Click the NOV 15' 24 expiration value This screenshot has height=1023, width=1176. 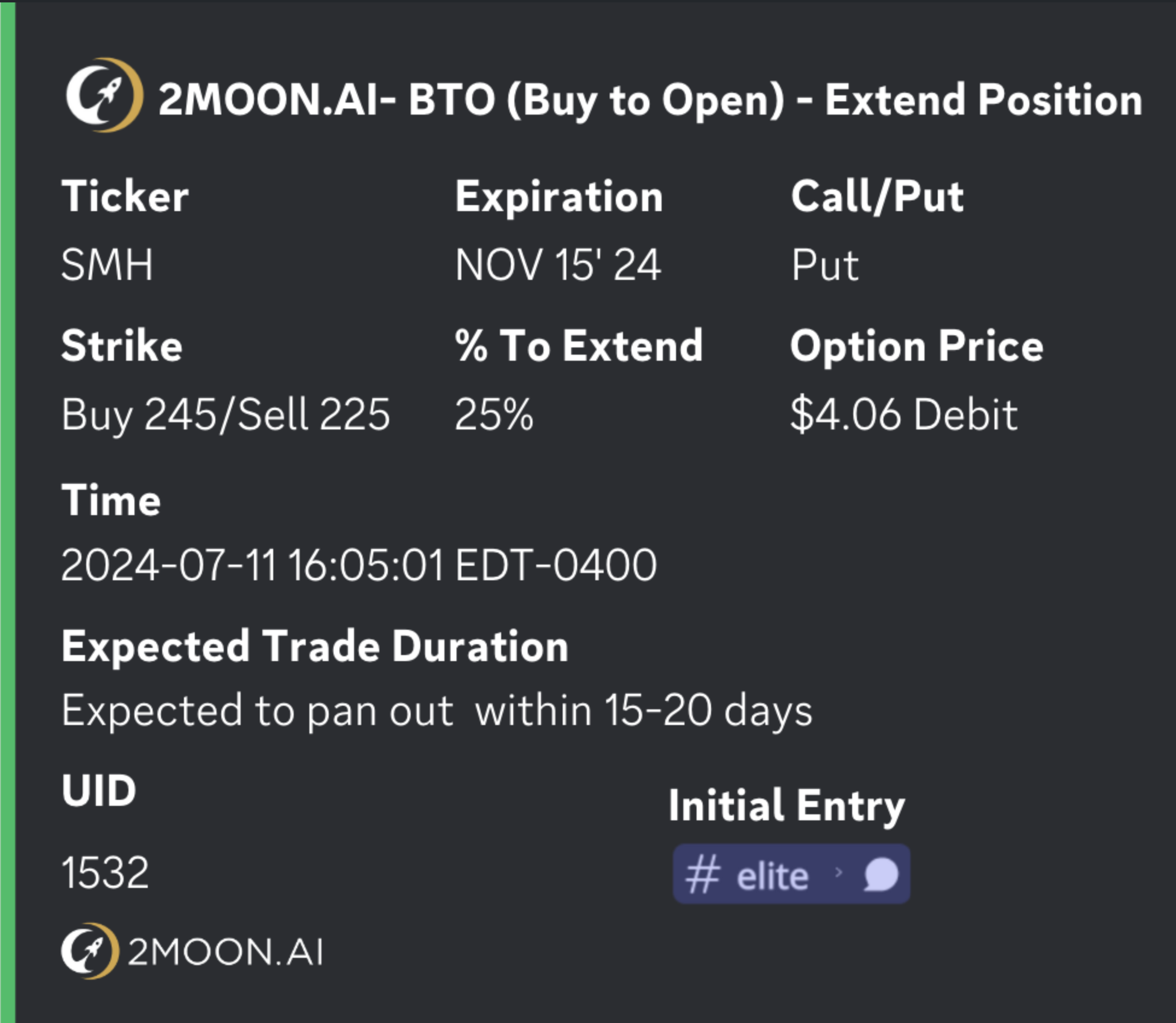(x=558, y=265)
